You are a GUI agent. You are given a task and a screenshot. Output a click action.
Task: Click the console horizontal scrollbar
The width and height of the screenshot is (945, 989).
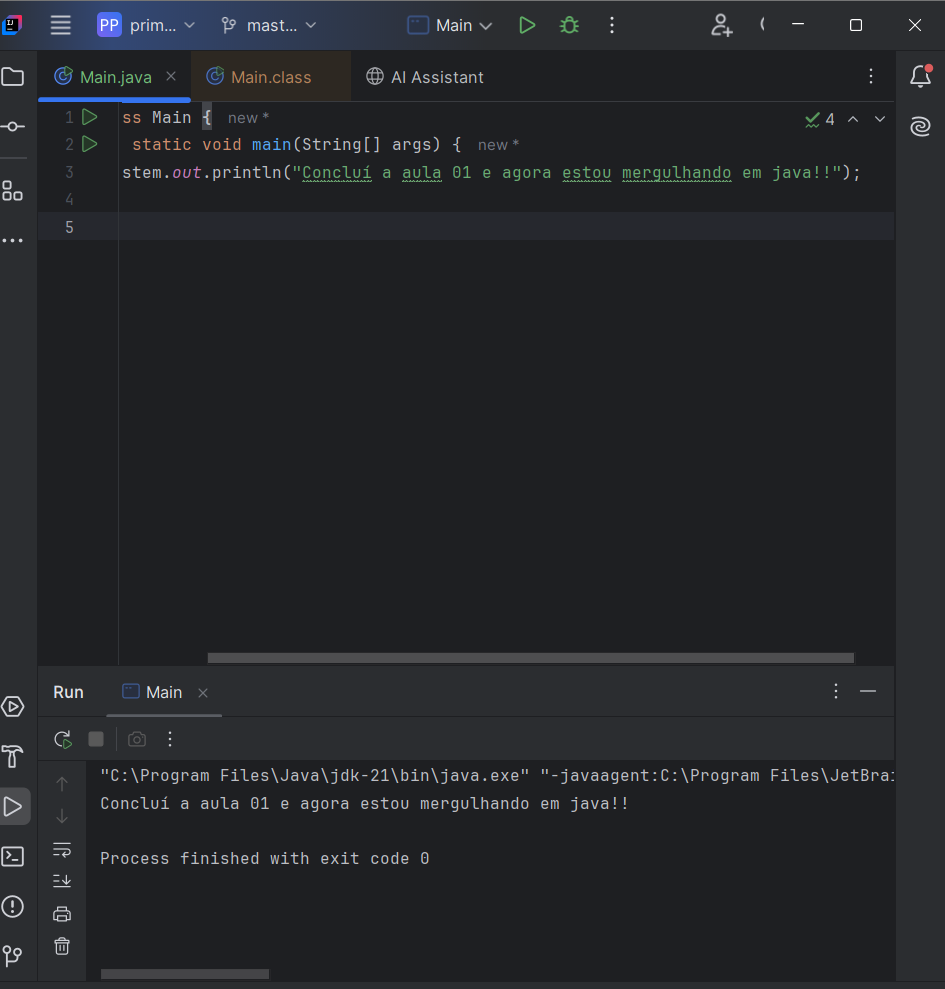[x=185, y=974]
